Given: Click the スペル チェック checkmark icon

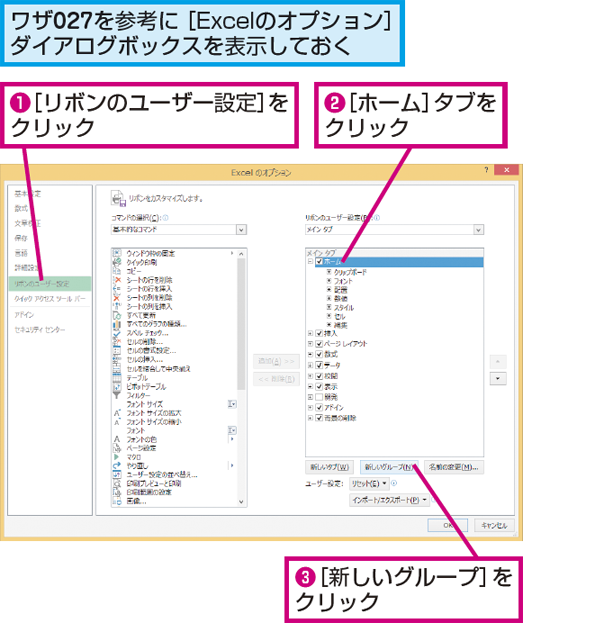Looking at the screenshot, I should (117, 333).
